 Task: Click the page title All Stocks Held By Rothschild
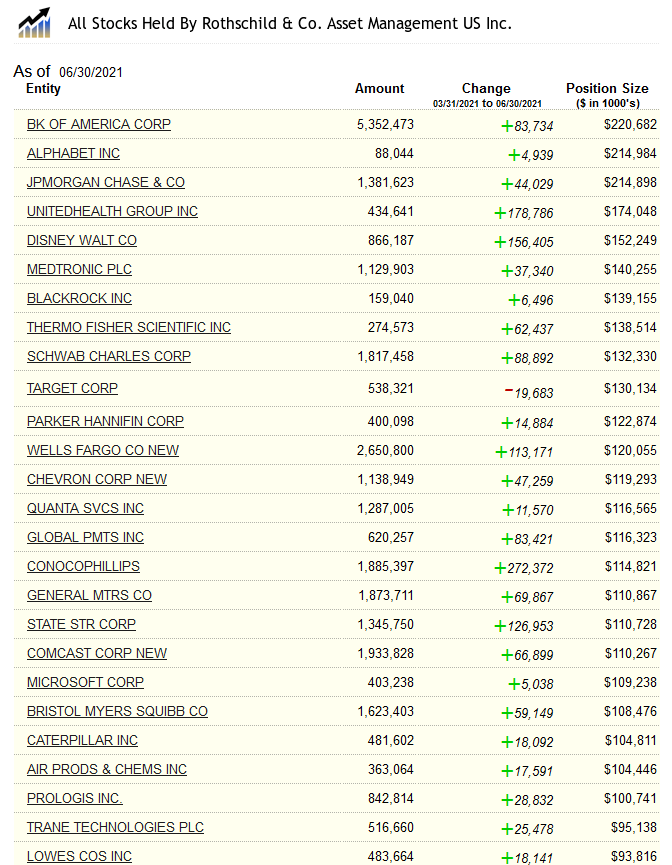(290, 24)
